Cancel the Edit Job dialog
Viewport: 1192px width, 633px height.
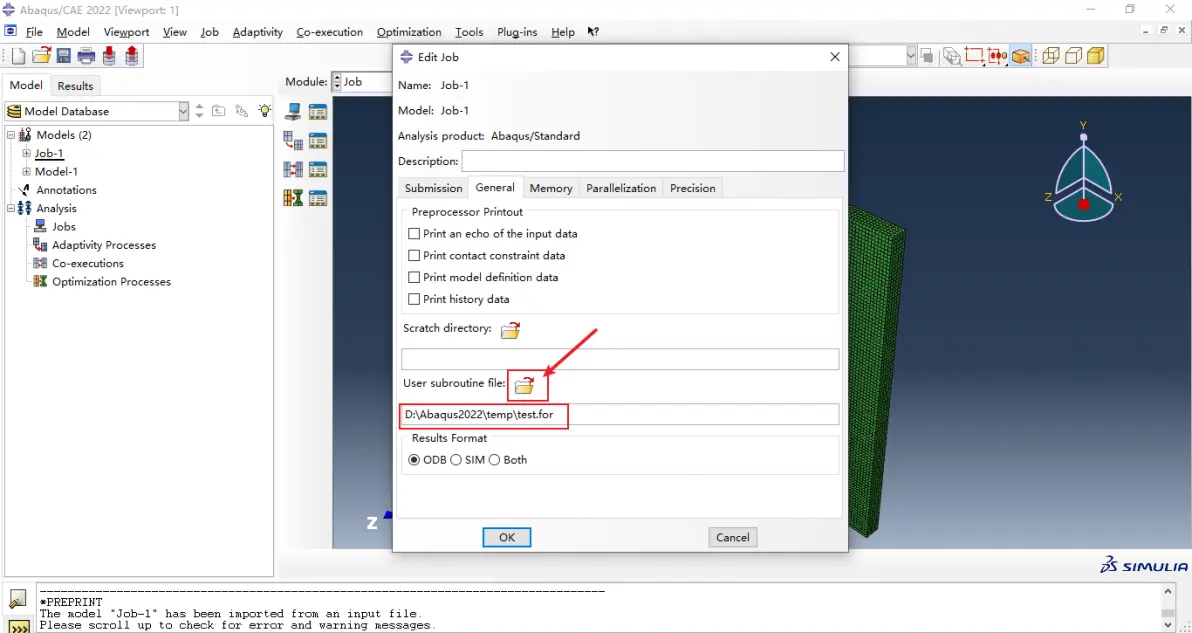tap(733, 537)
